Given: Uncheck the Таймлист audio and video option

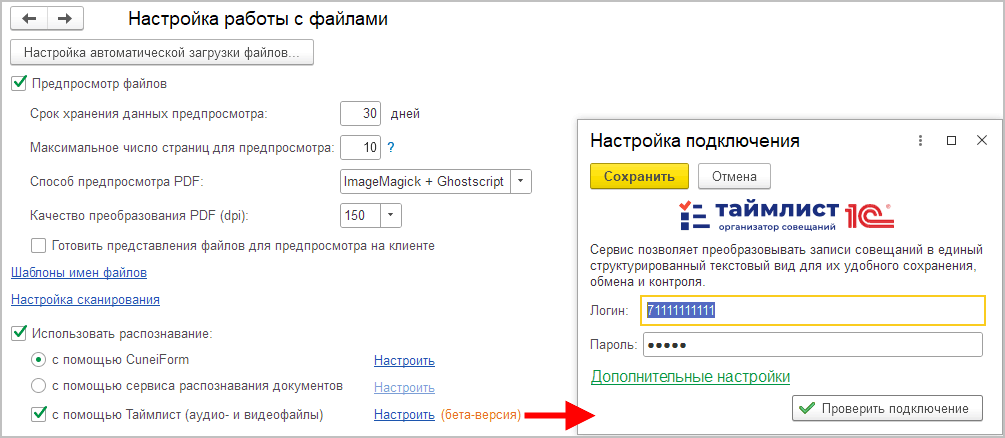Looking at the screenshot, I should (39, 414).
